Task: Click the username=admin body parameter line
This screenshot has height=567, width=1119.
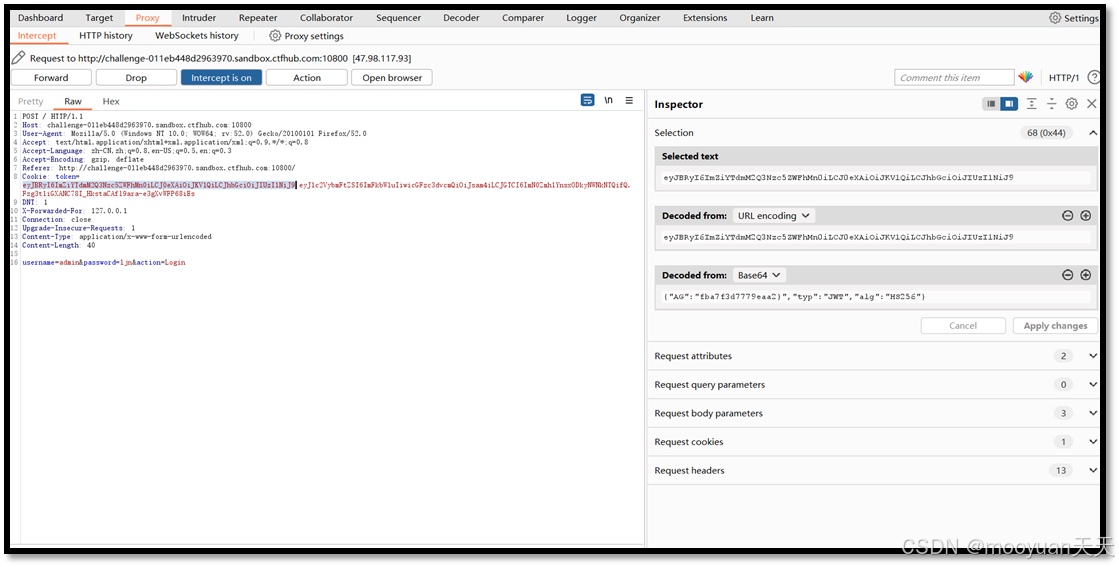Action: 103,262
